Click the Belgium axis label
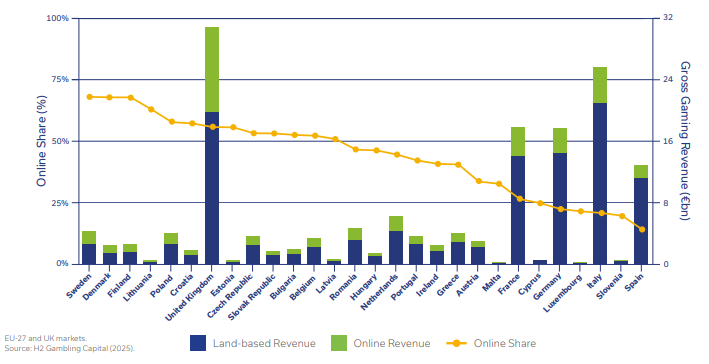Viewport: 709px width, 364px height. click(x=303, y=286)
